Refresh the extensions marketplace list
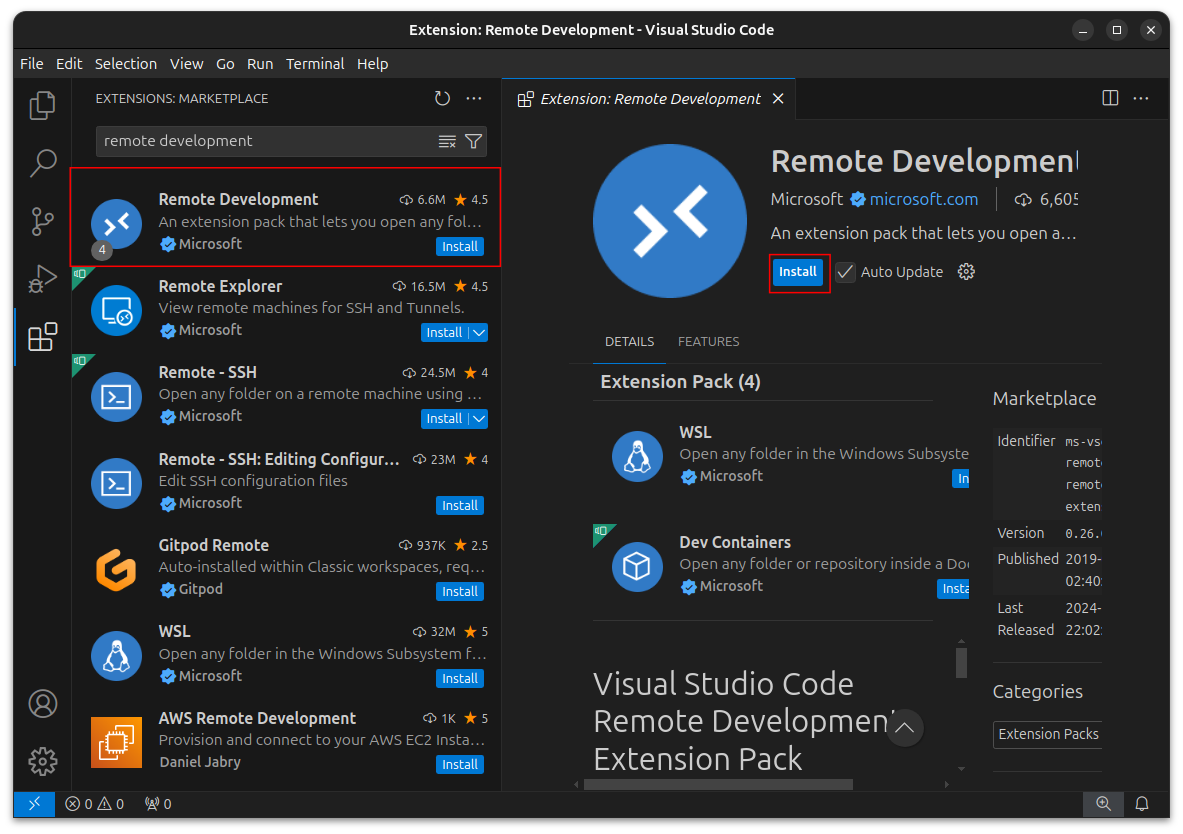The height and width of the screenshot is (834, 1183). click(442, 98)
